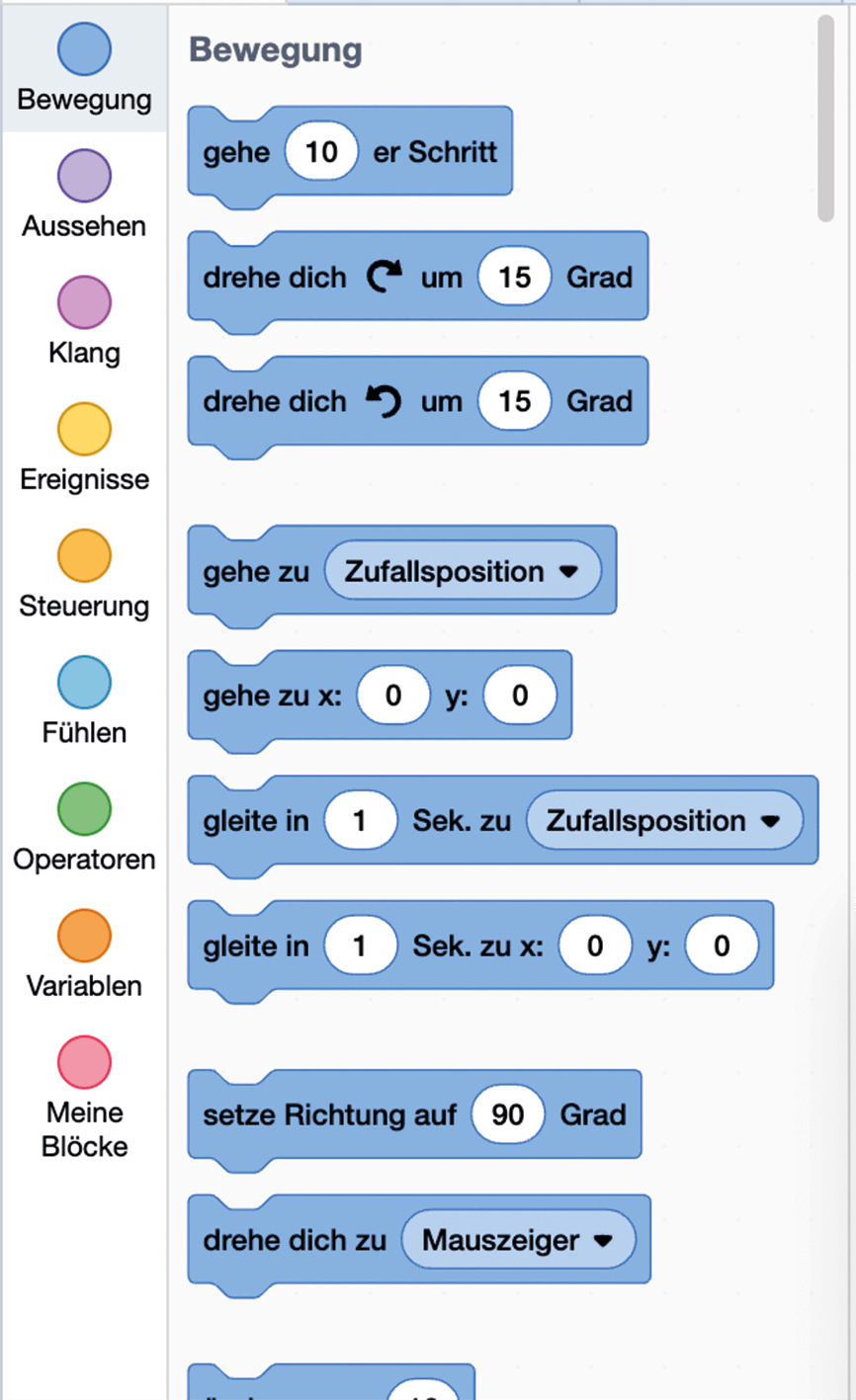Edit the x value in gehe zu block
Viewport: 856px width, 1400px height.
click(393, 696)
